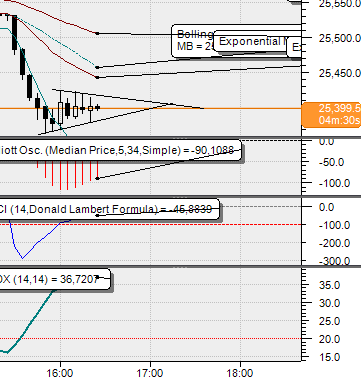Select the blue CCI line low point
The height and width of the screenshot is (377, 361).
pyautogui.click(x=22, y=258)
